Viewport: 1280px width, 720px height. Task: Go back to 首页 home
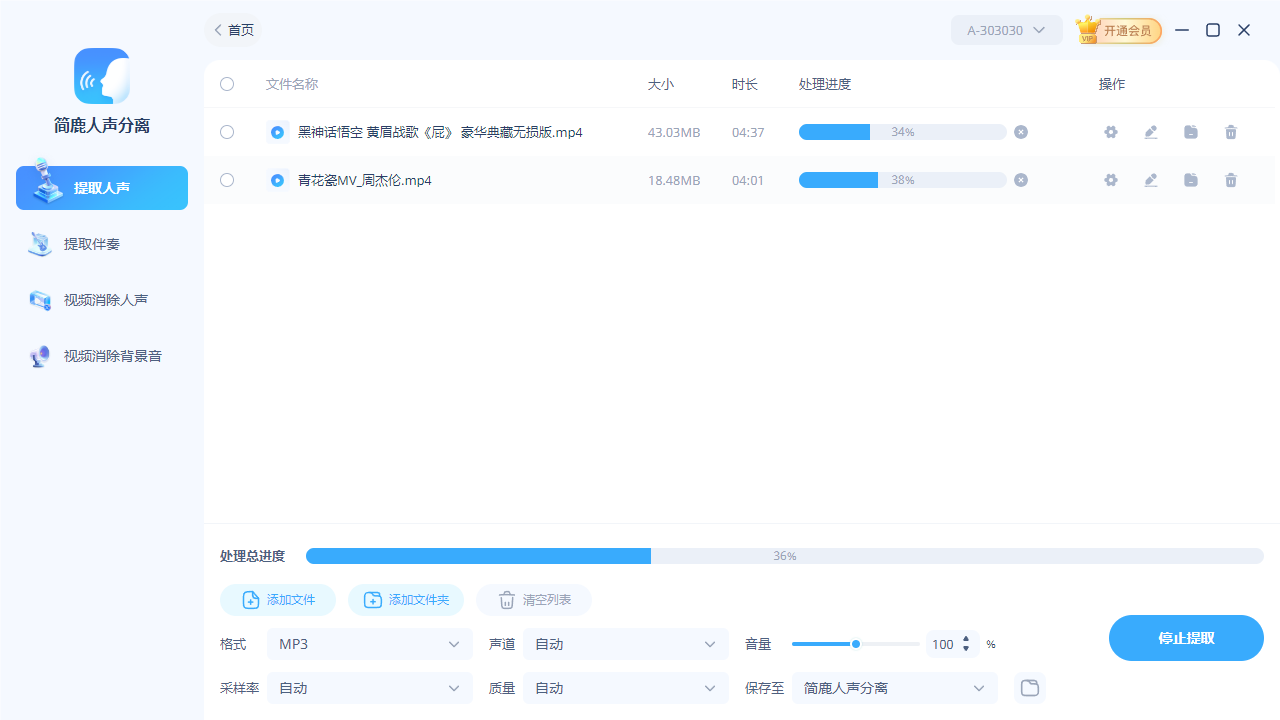point(233,30)
